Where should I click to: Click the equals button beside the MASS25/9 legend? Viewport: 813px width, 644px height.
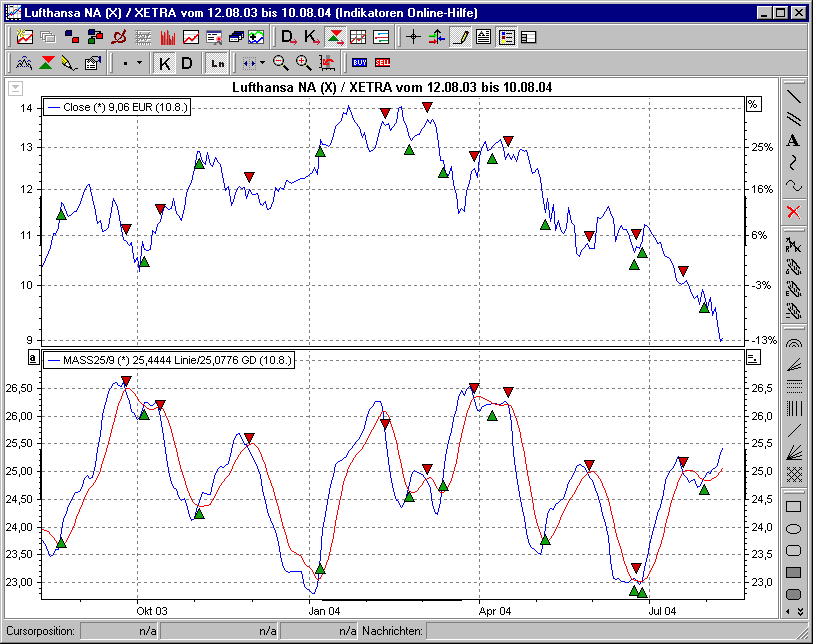tap(753, 357)
